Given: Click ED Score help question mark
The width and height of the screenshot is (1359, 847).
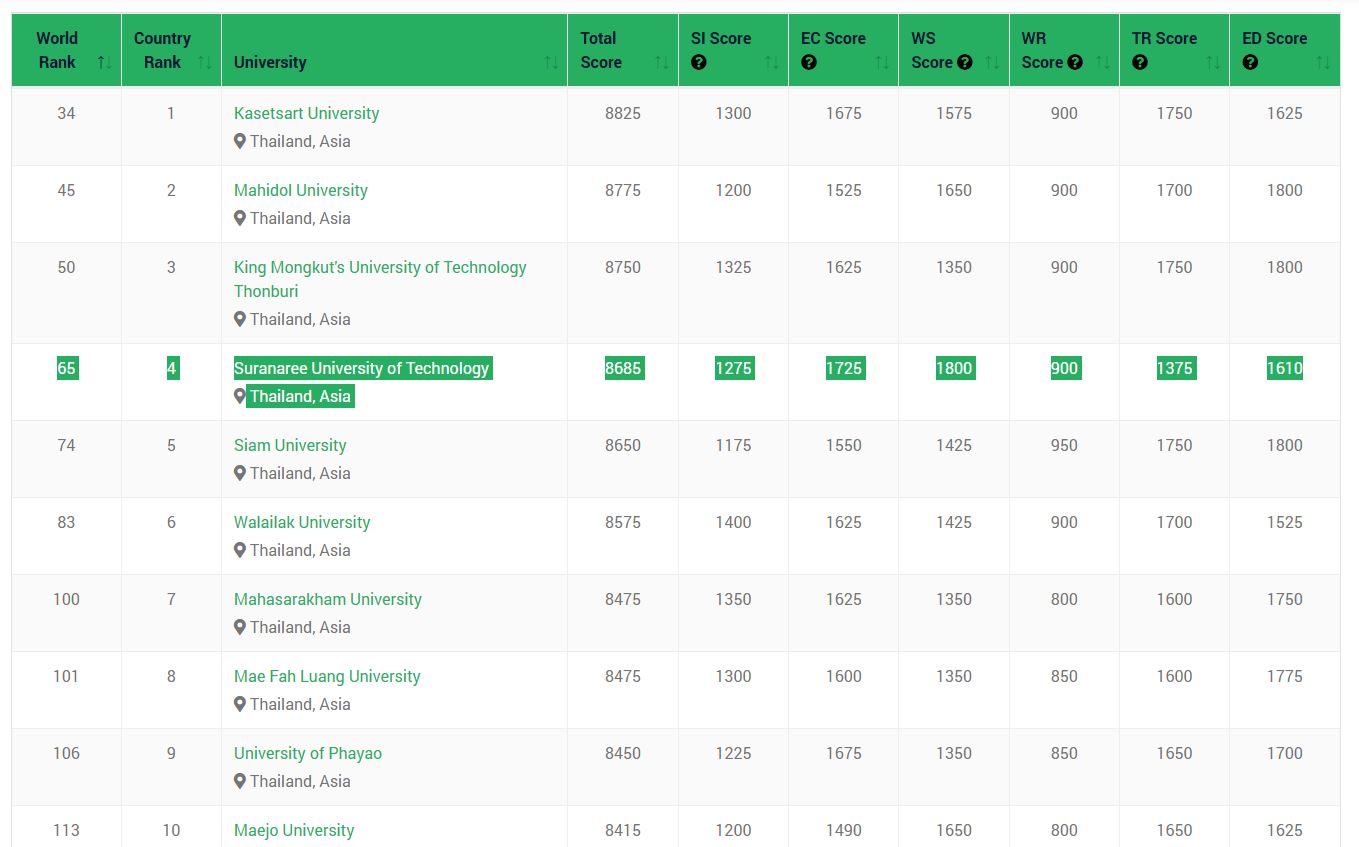Looking at the screenshot, I should pyautogui.click(x=1250, y=62).
